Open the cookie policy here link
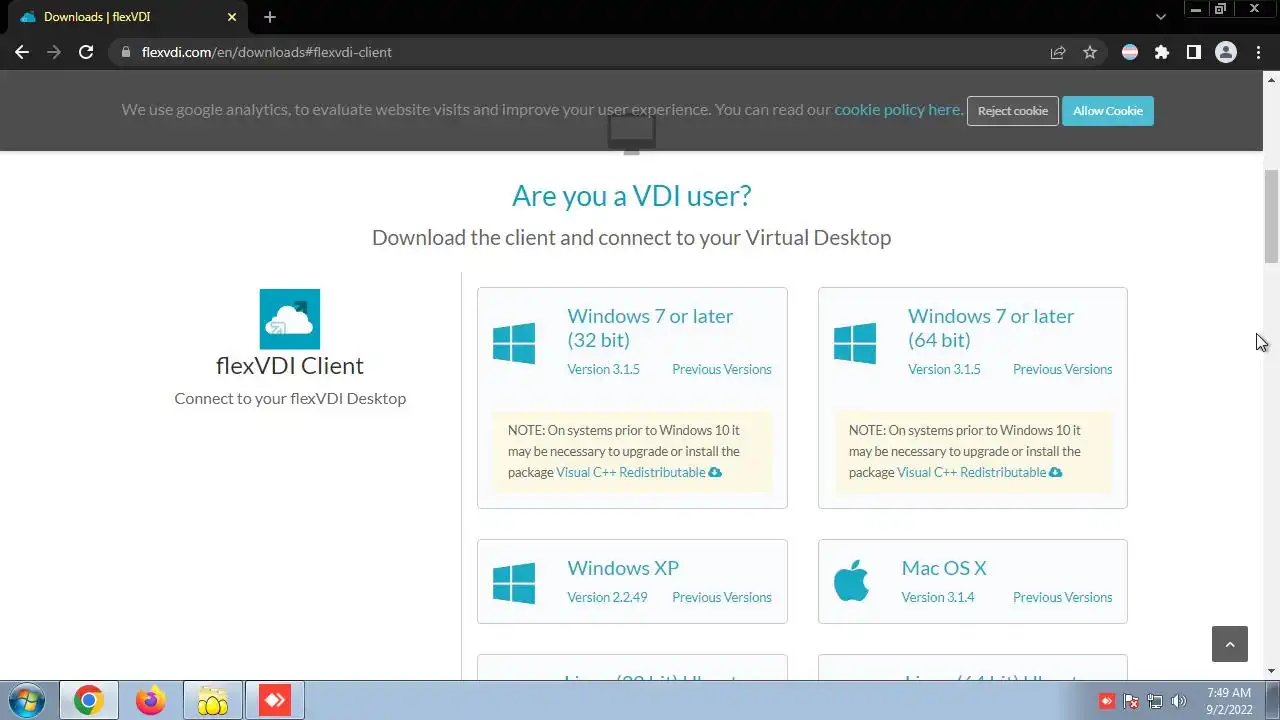Screen dimensions: 1280x720 [899, 110]
